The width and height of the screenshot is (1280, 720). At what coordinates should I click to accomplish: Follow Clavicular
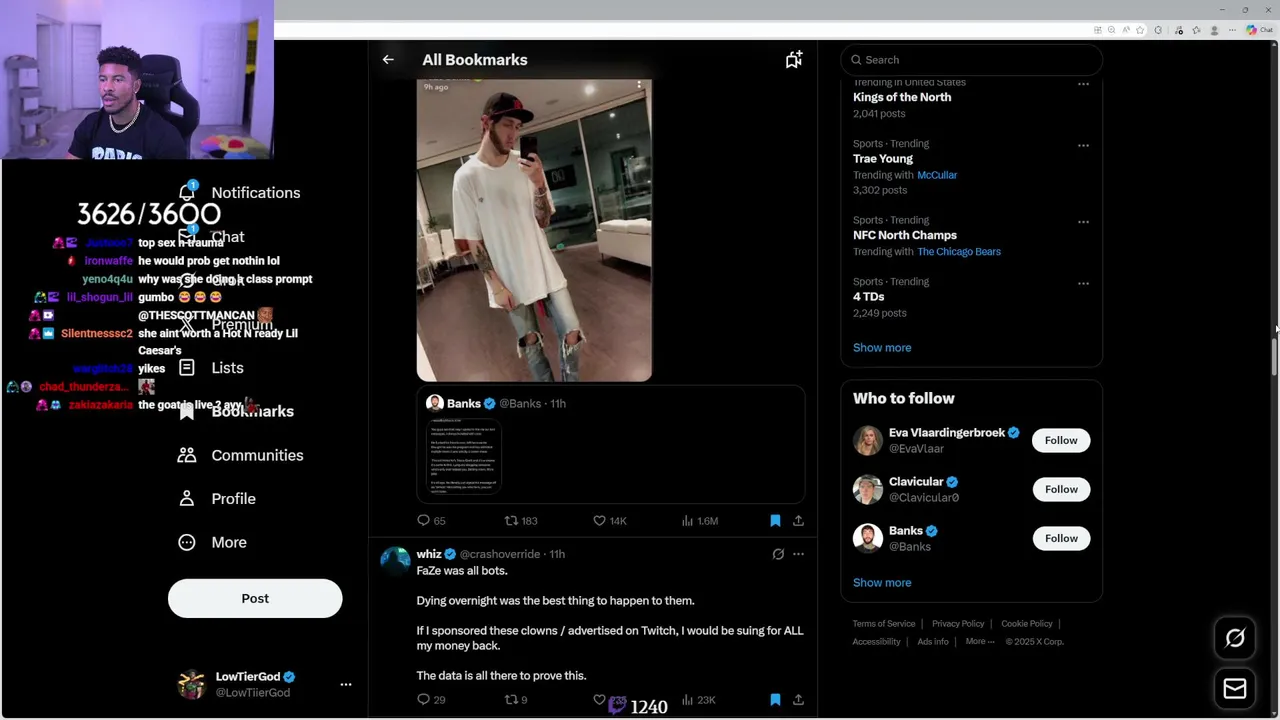coord(1061,490)
